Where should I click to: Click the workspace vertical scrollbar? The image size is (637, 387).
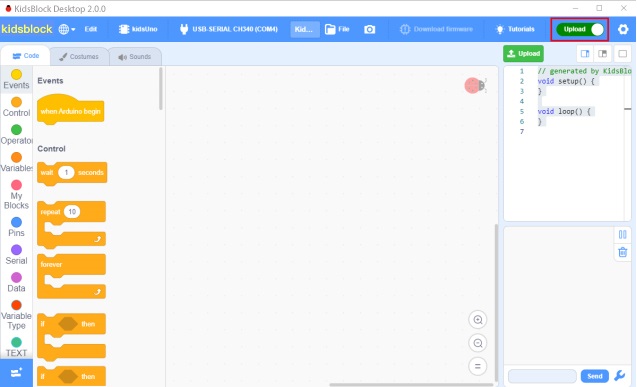496,303
